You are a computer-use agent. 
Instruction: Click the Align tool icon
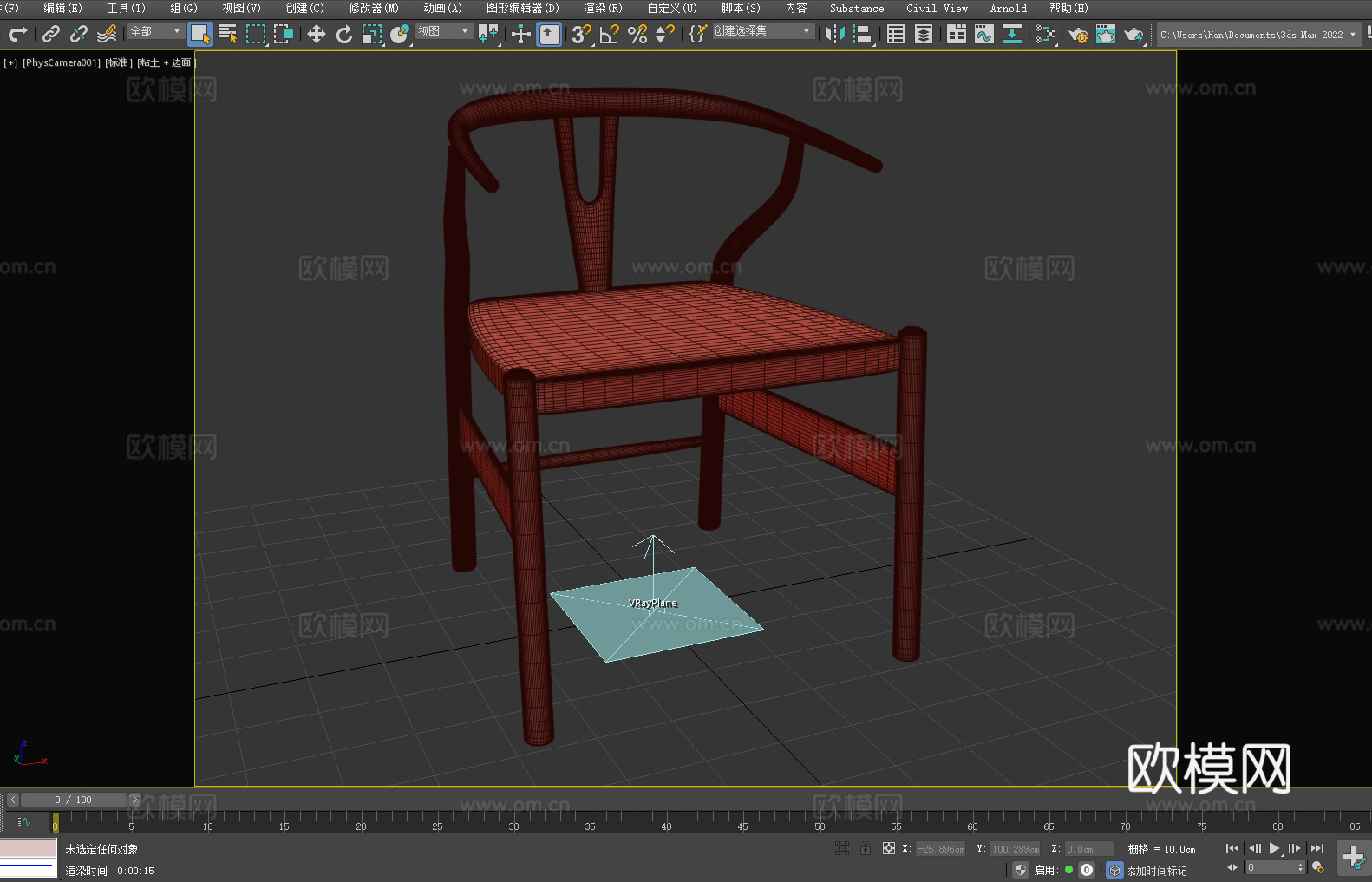pyautogui.click(x=863, y=34)
